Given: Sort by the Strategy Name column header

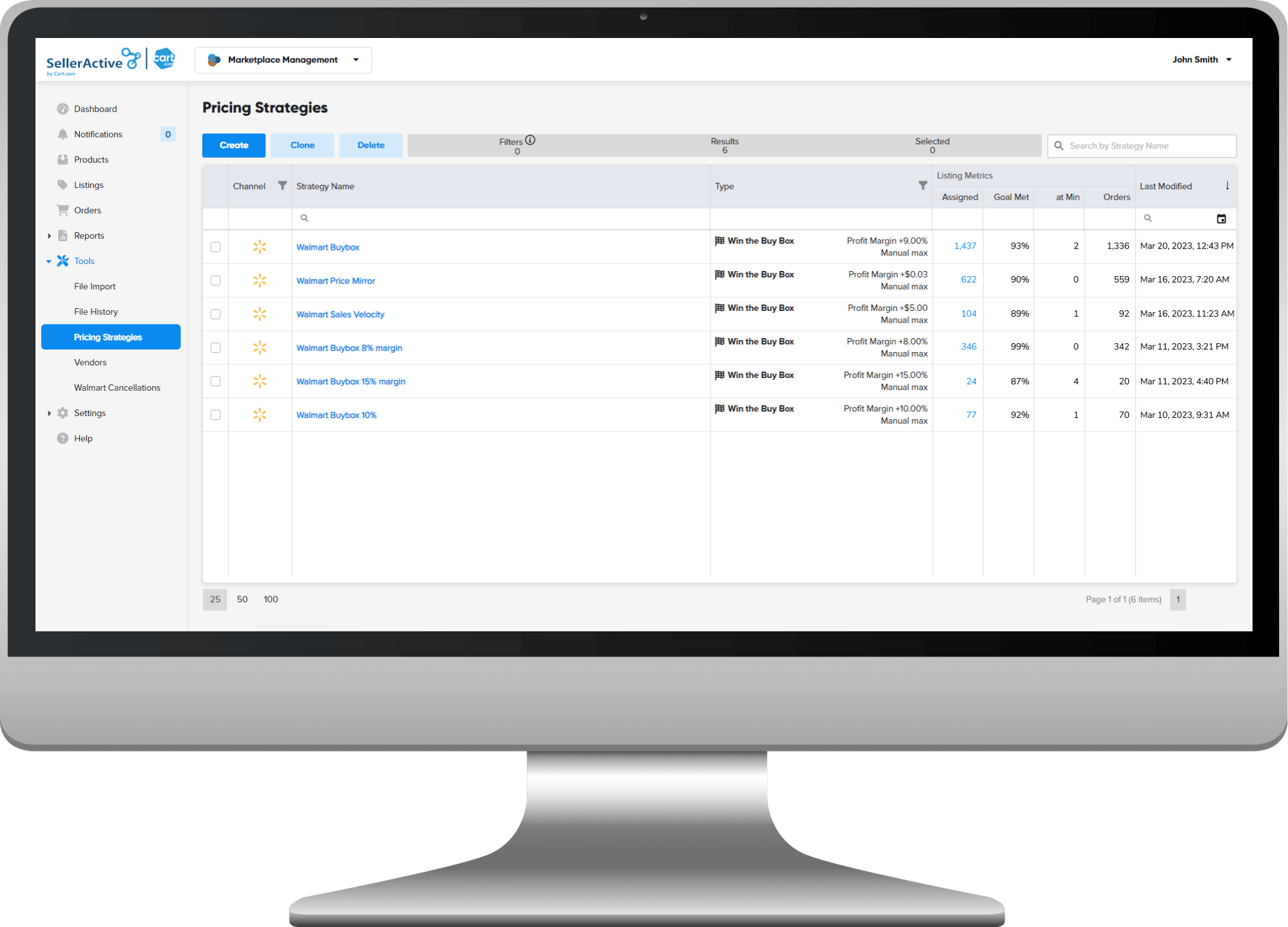Looking at the screenshot, I should tap(325, 186).
